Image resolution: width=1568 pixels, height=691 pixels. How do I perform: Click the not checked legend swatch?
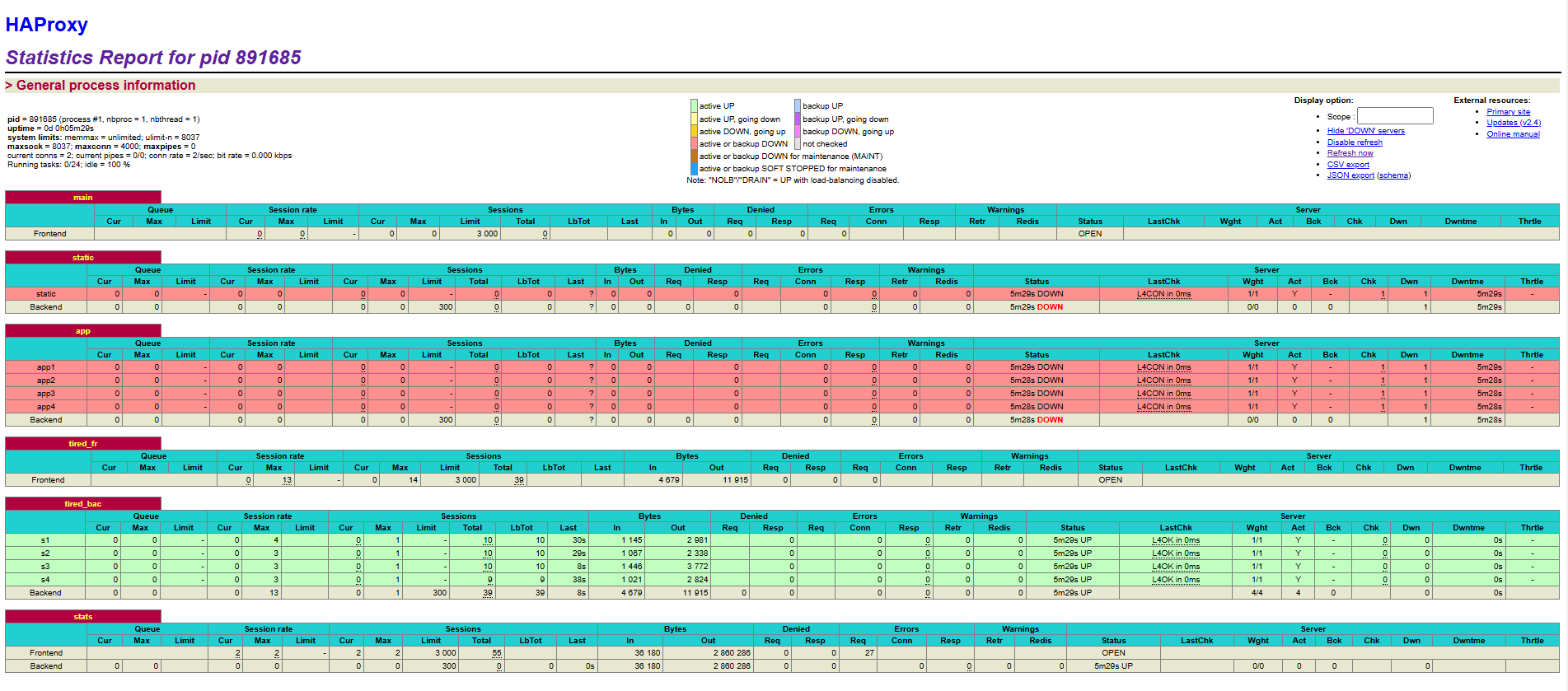pos(798,143)
